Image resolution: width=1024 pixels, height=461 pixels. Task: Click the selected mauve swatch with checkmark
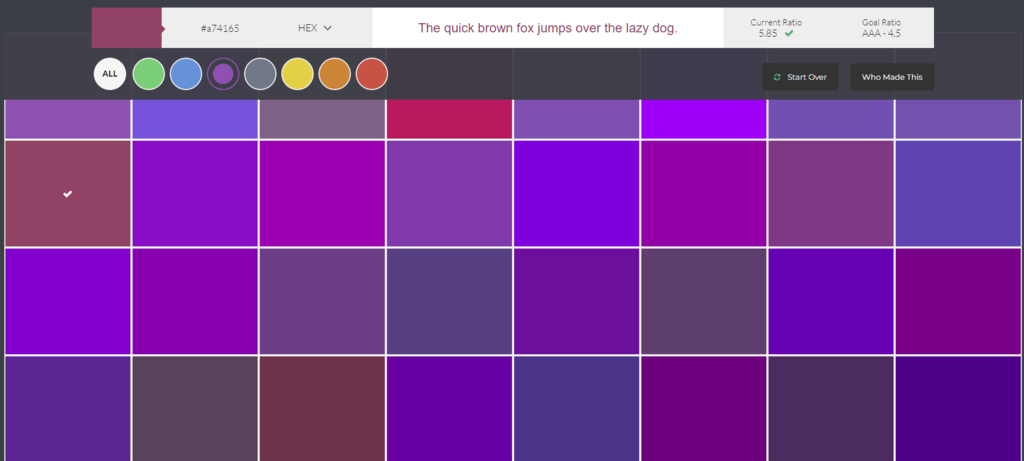point(67,194)
